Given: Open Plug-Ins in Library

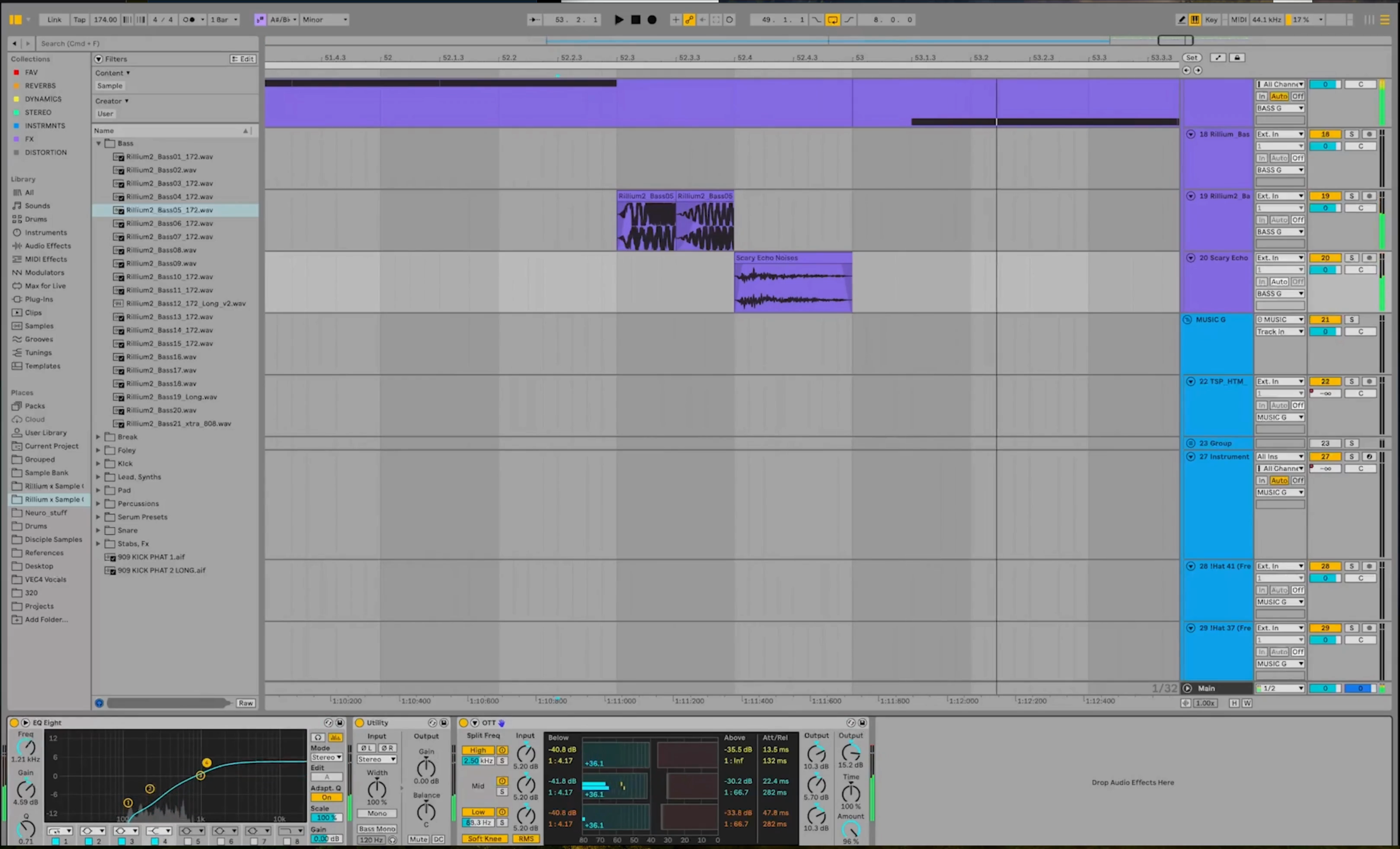Looking at the screenshot, I should click(38, 299).
